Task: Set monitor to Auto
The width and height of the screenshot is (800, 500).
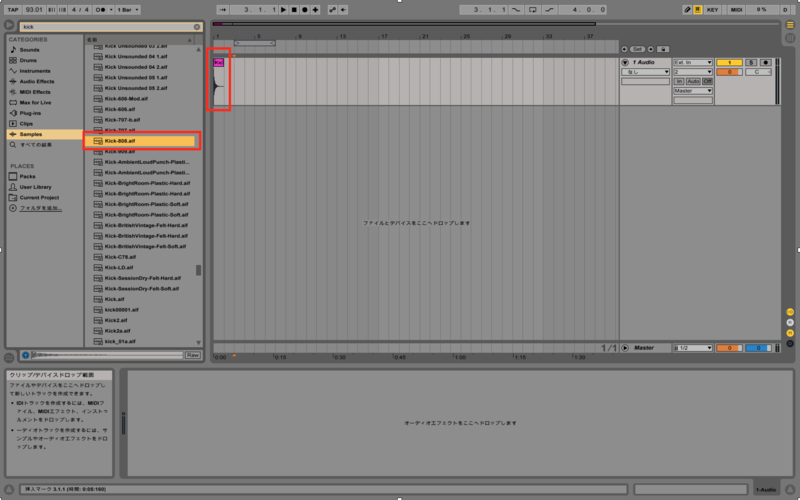Action: click(693, 82)
